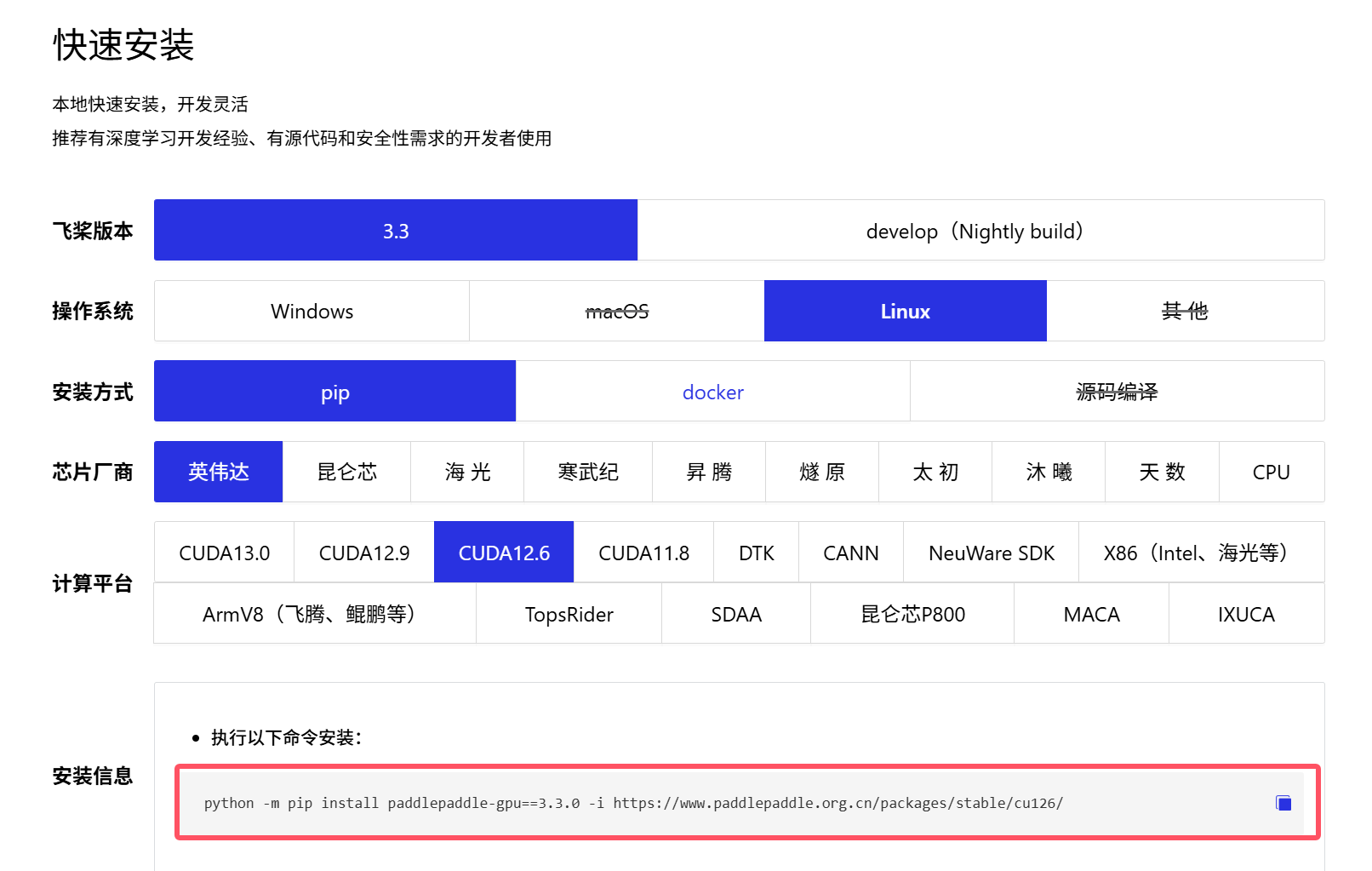Pick 昆仑芯 chip vendor
1372x871 pixels.
pos(346,472)
